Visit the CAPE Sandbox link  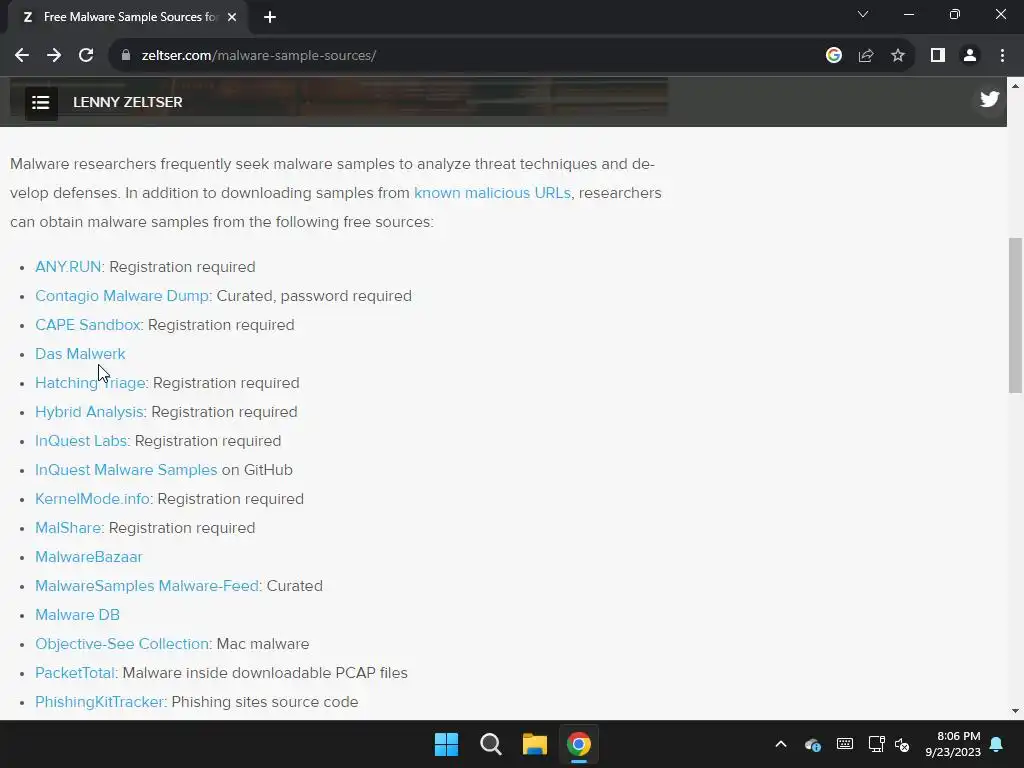(x=88, y=325)
